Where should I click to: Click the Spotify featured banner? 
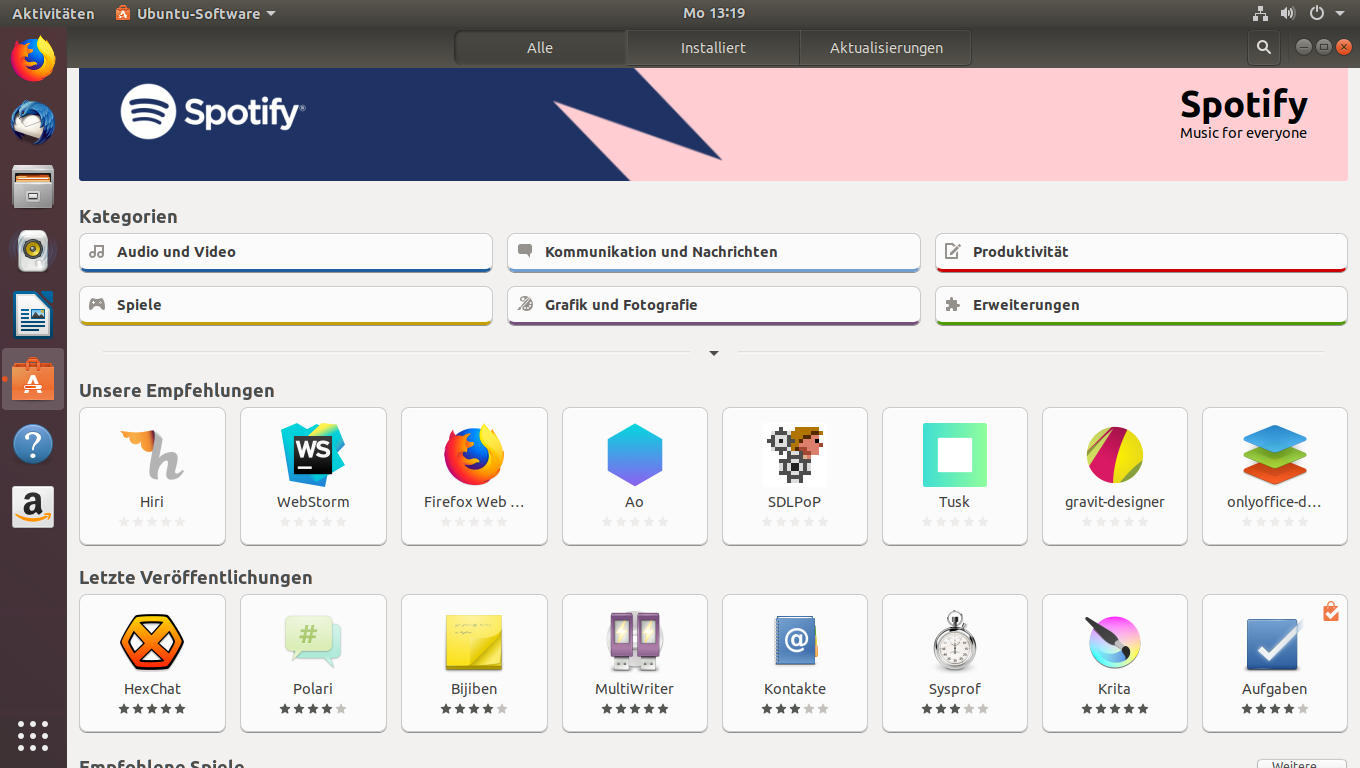tap(713, 124)
